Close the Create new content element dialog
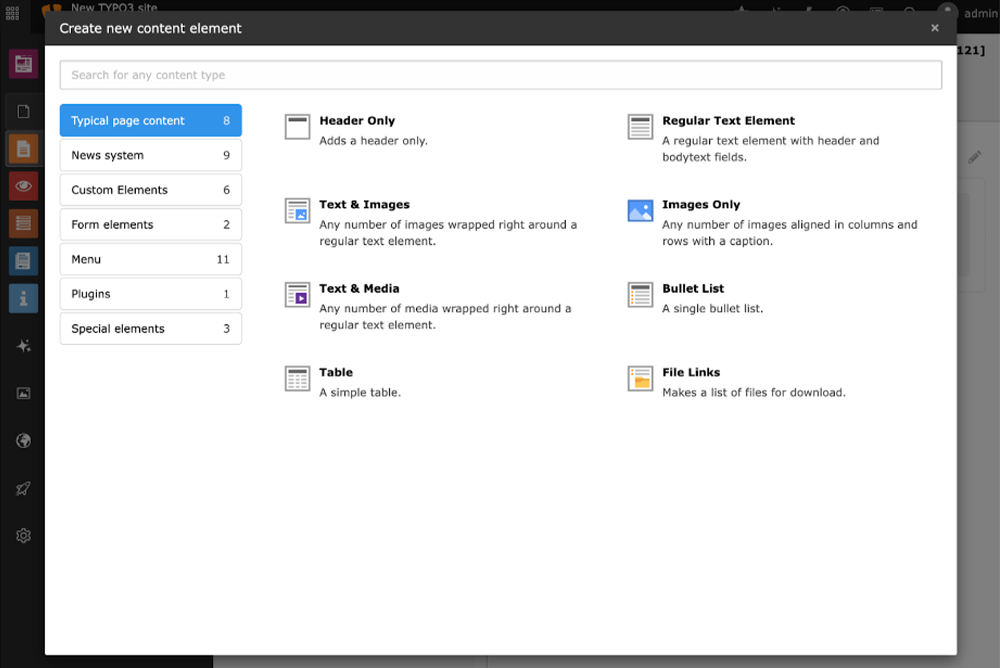The width and height of the screenshot is (1000, 668). pyautogui.click(x=935, y=28)
